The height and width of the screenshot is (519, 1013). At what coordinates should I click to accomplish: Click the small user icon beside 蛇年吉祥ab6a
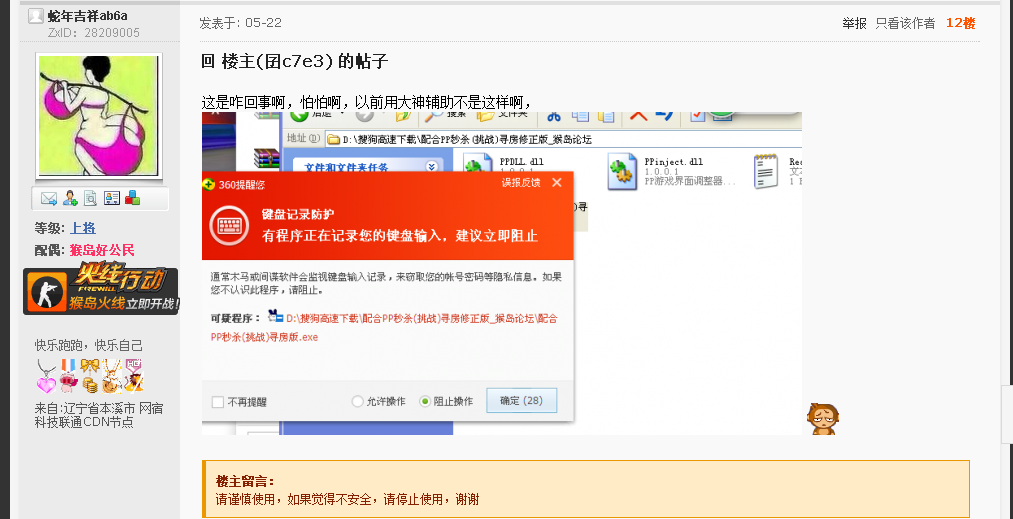click(x=36, y=16)
